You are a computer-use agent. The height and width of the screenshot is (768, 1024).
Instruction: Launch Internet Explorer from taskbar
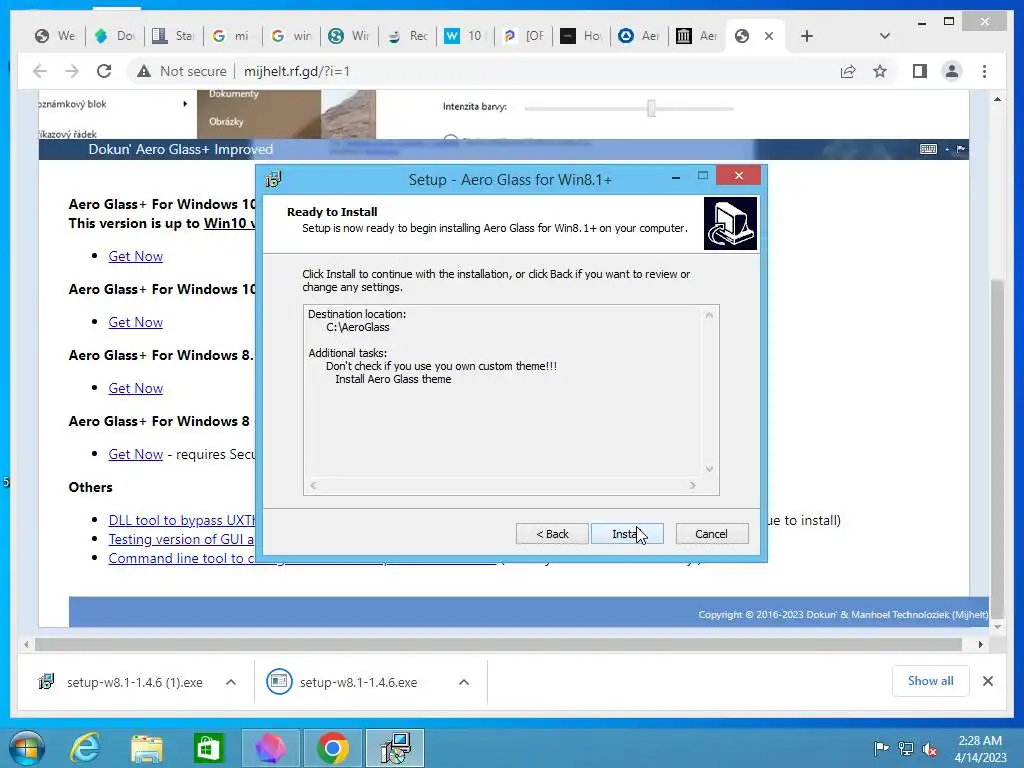point(86,748)
